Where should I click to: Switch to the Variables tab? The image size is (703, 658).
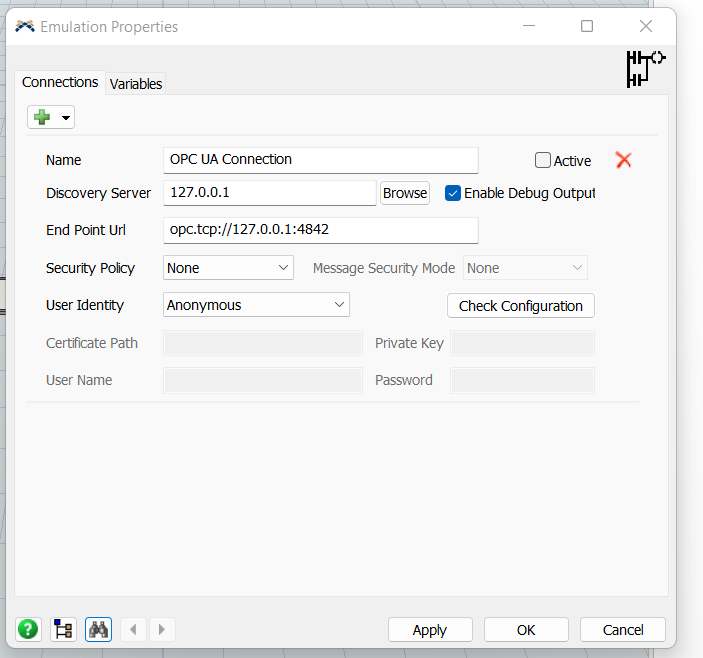(136, 84)
